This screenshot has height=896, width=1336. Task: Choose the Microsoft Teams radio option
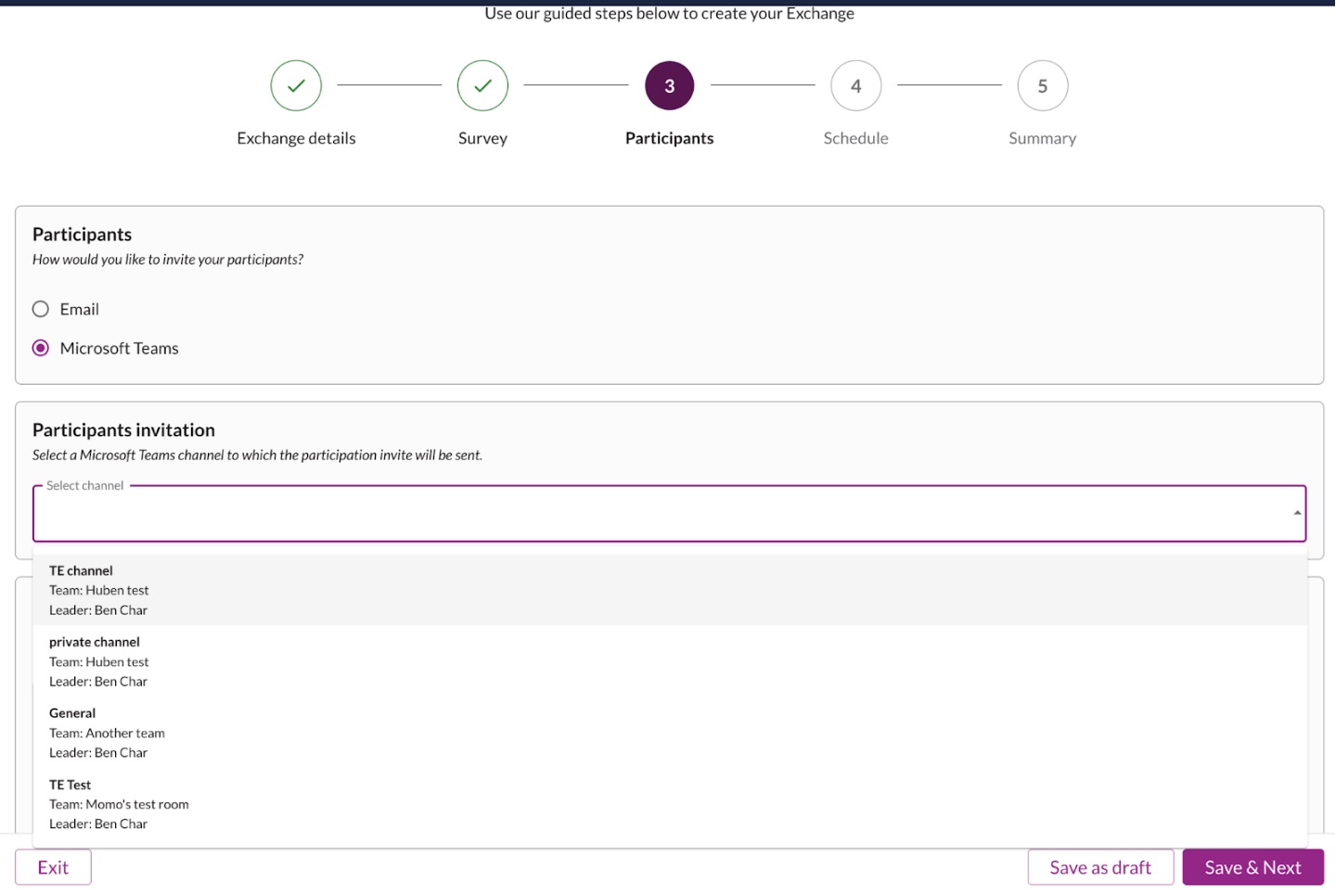pyautogui.click(x=41, y=348)
